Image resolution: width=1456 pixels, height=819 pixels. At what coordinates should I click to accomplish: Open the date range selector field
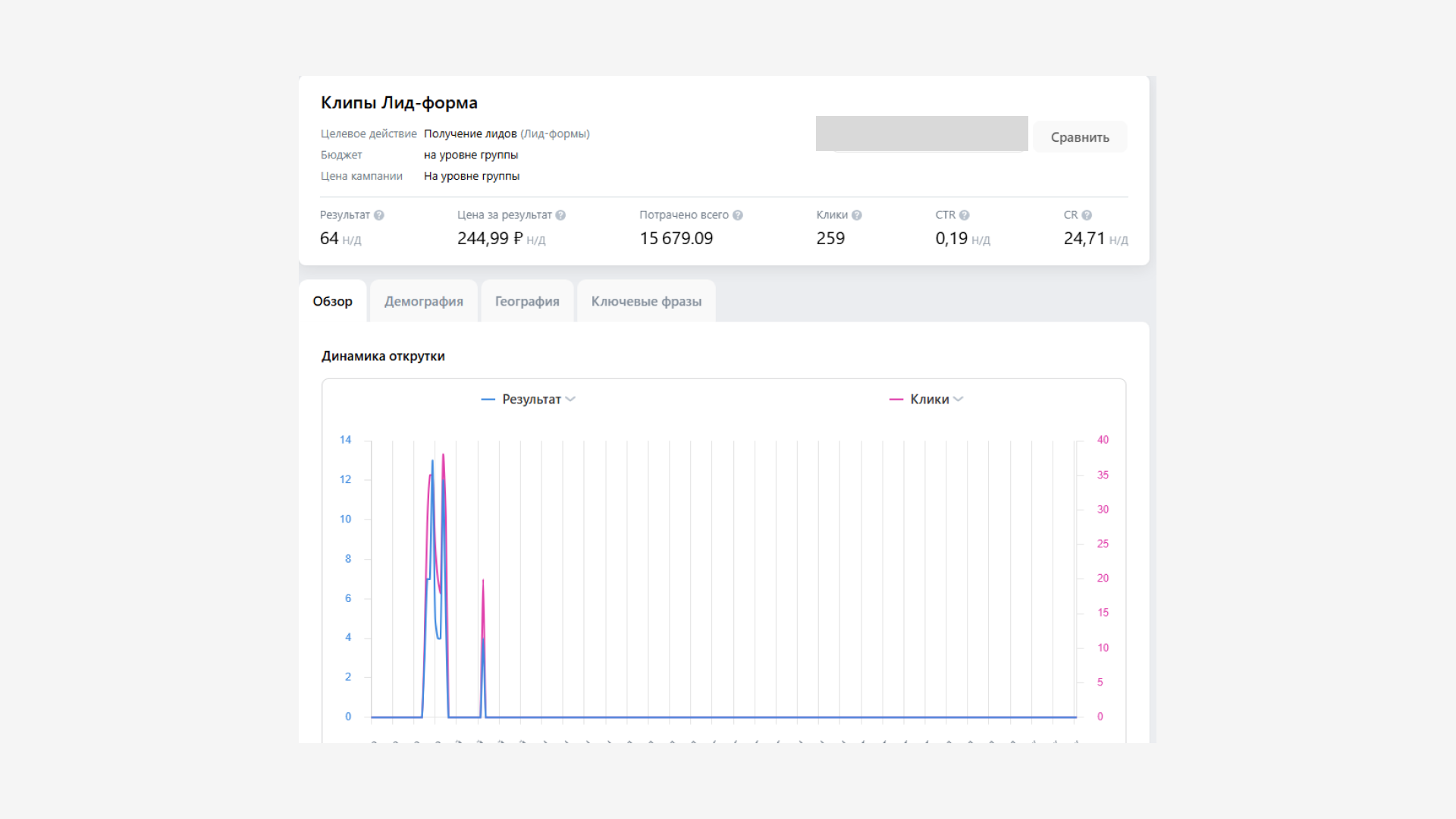(921, 134)
